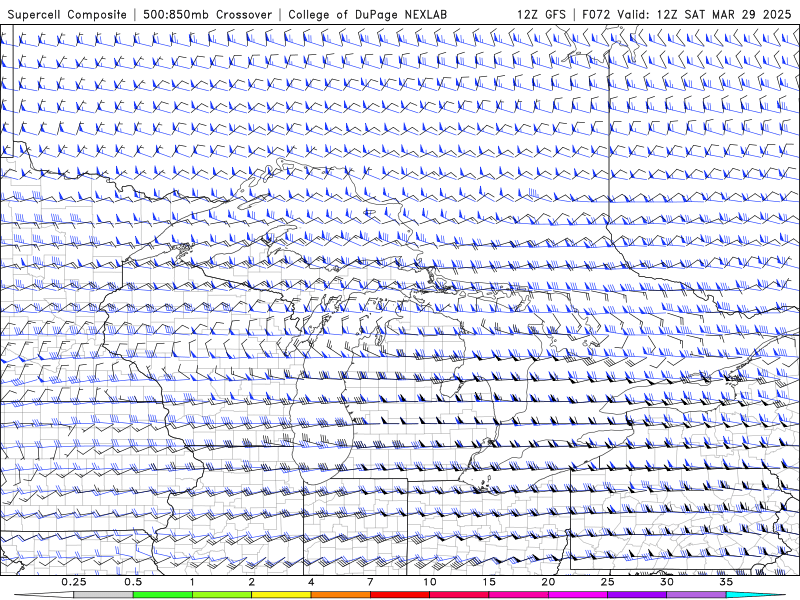
Task: Pick the pink-magenta swatch between 15 and 20
Action: [x=518, y=595]
